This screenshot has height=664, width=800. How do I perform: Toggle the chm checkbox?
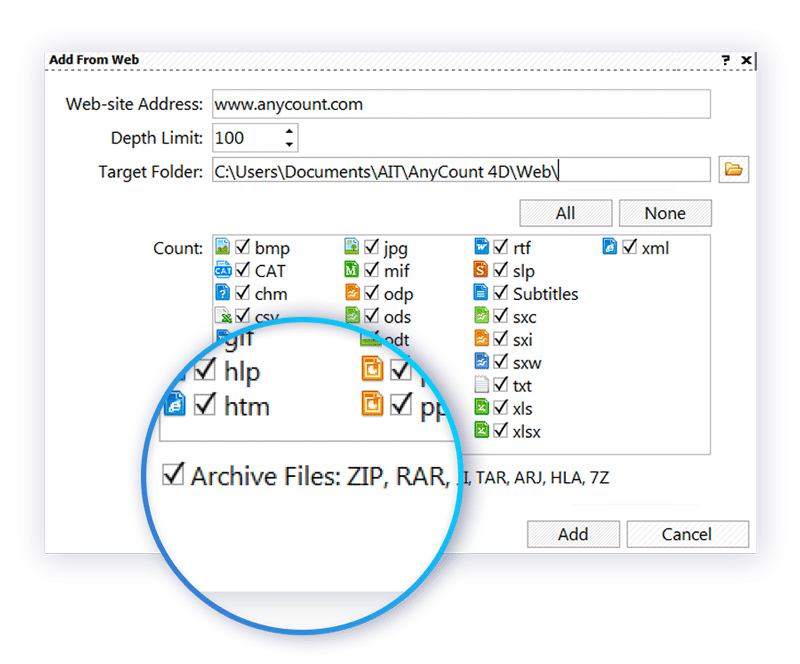click(243, 292)
